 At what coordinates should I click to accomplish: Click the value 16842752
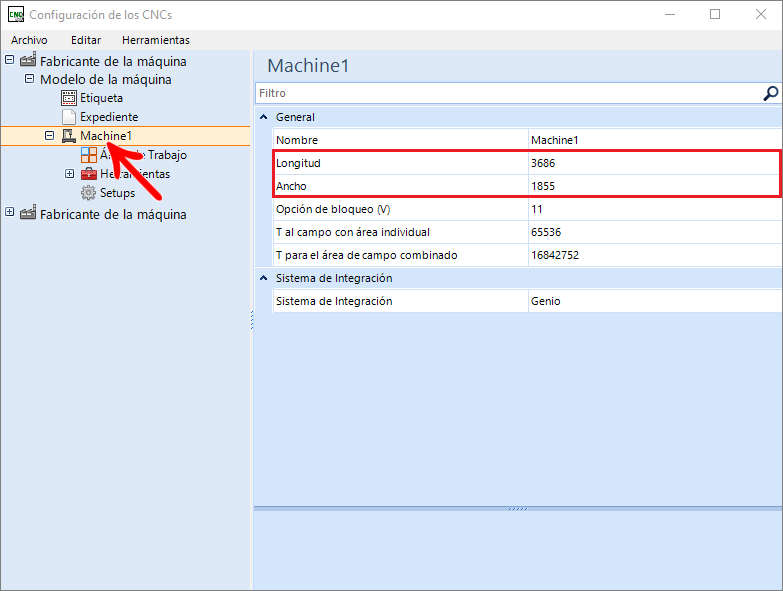click(x=655, y=255)
